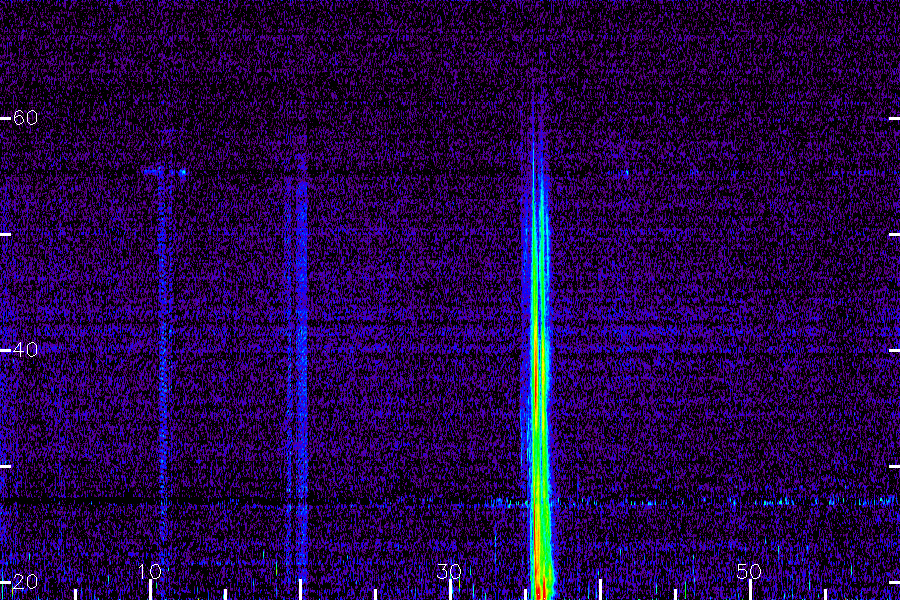Click the "20" vertical axis label
This screenshot has height=600, width=900.
click(x=25, y=582)
